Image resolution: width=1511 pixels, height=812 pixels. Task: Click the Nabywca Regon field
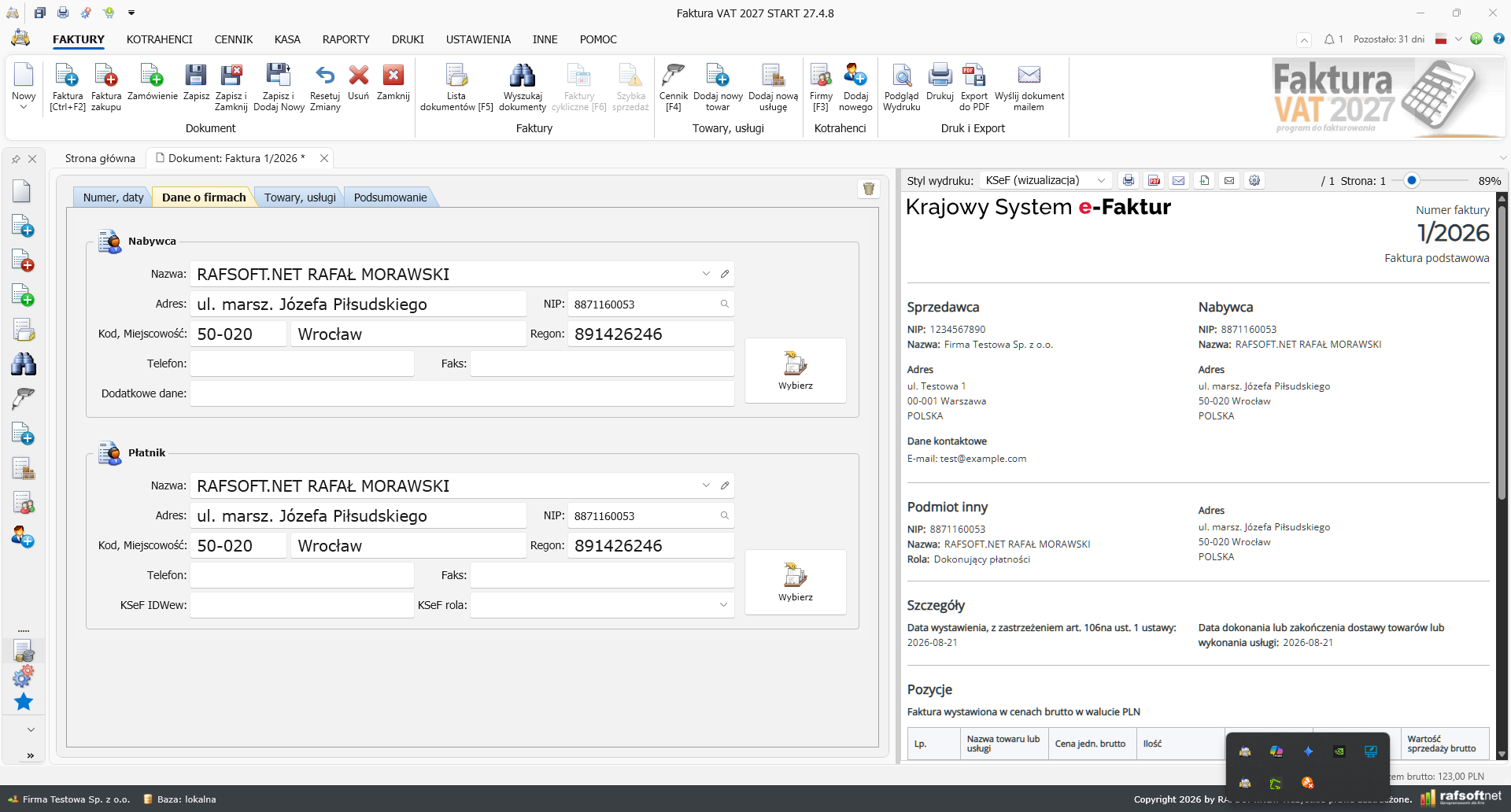[x=652, y=334]
